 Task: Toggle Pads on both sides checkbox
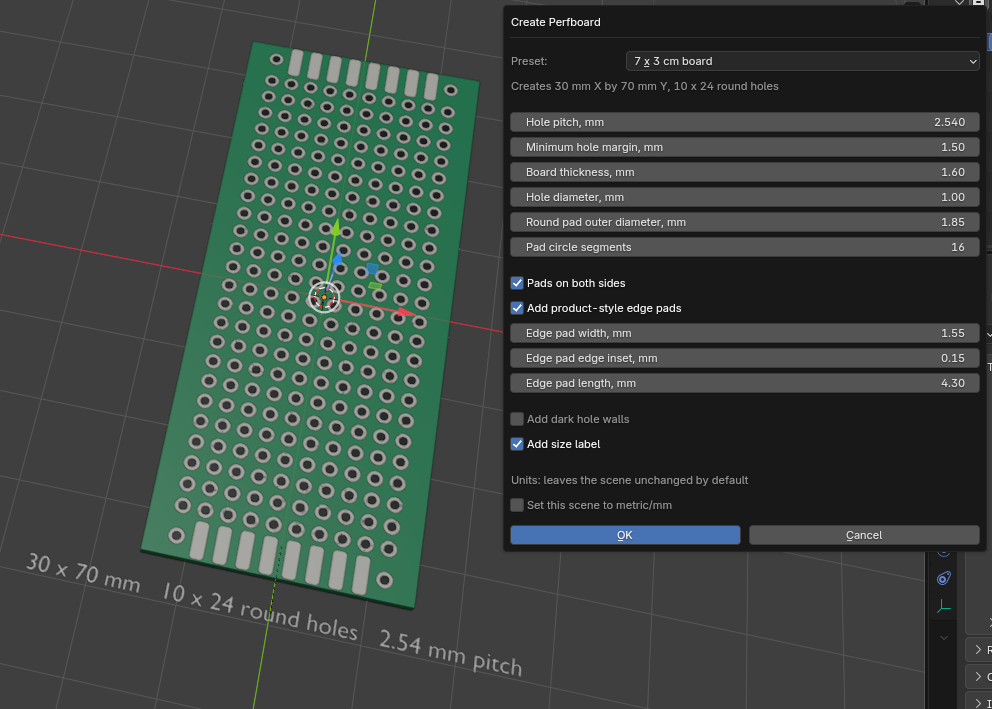[x=517, y=283]
